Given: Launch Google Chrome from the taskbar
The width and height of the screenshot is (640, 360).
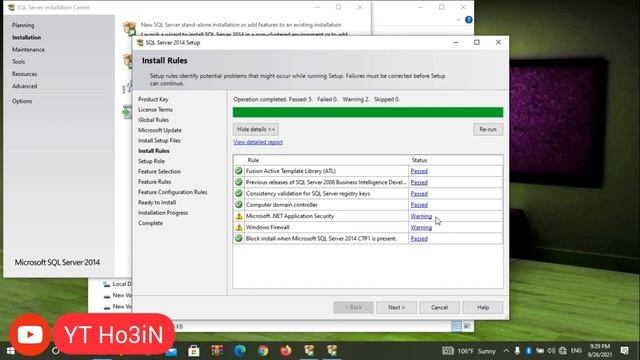Looking at the screenshot, I should pos(263,351).
